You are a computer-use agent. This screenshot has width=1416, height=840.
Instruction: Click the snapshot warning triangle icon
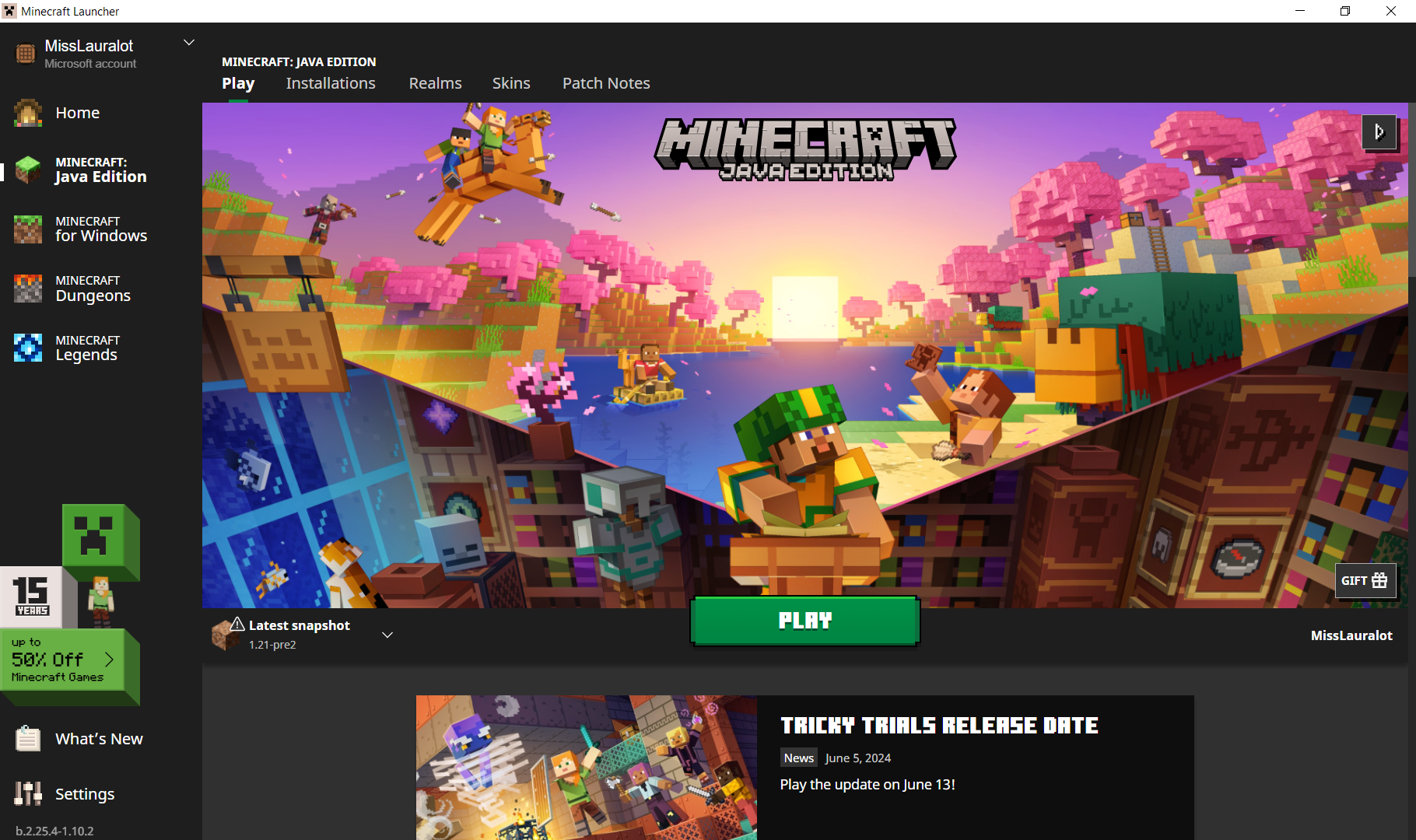click(237, 624)
